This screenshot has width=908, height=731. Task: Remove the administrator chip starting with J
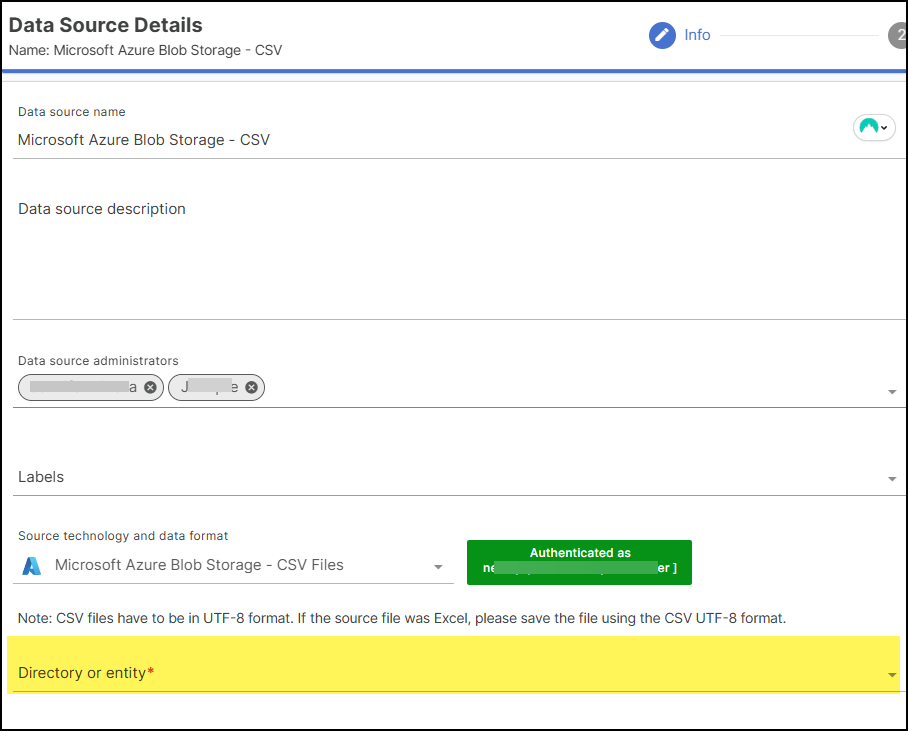point(251,388)
